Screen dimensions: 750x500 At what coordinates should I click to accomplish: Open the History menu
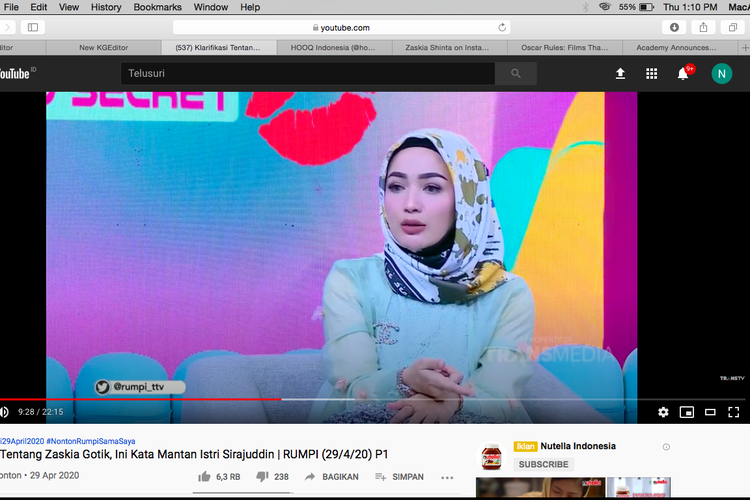[x=106, y=7]
